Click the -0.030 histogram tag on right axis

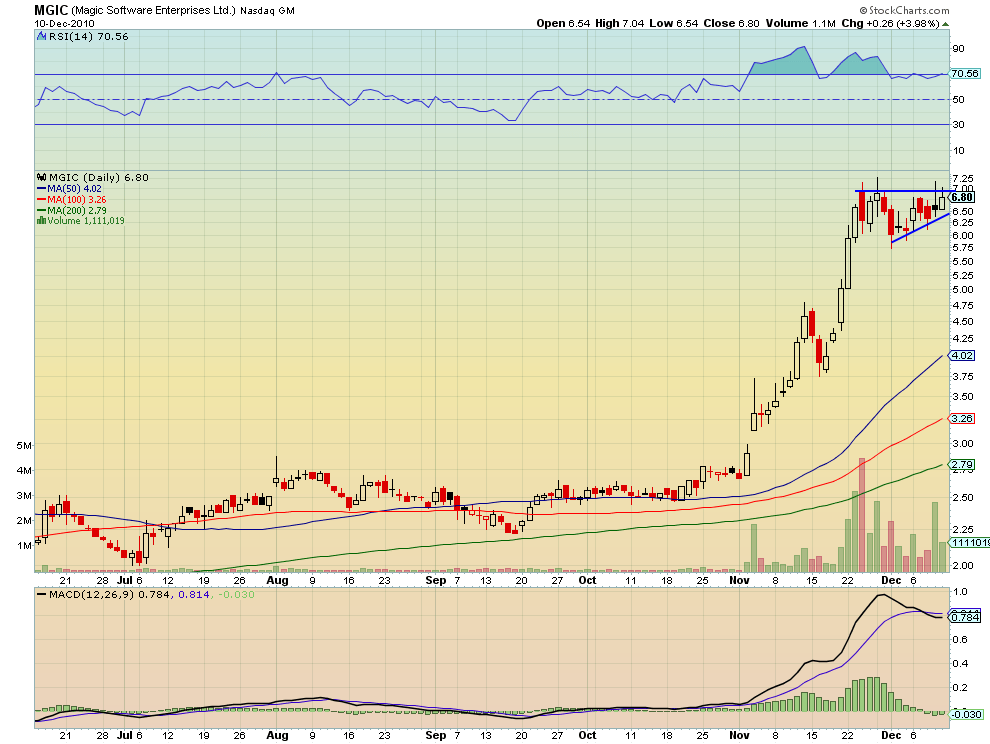pyautogui.click(x=967, y=714)
